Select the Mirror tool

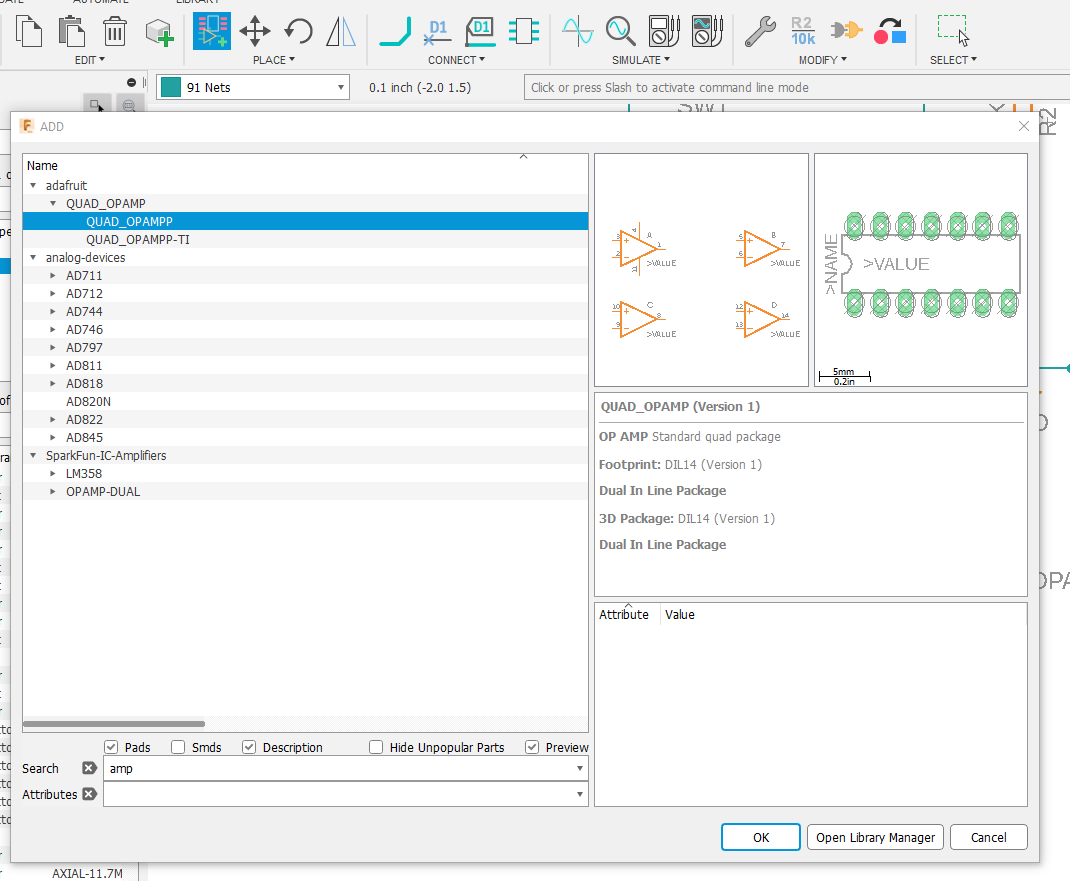(x=341, y=31)
